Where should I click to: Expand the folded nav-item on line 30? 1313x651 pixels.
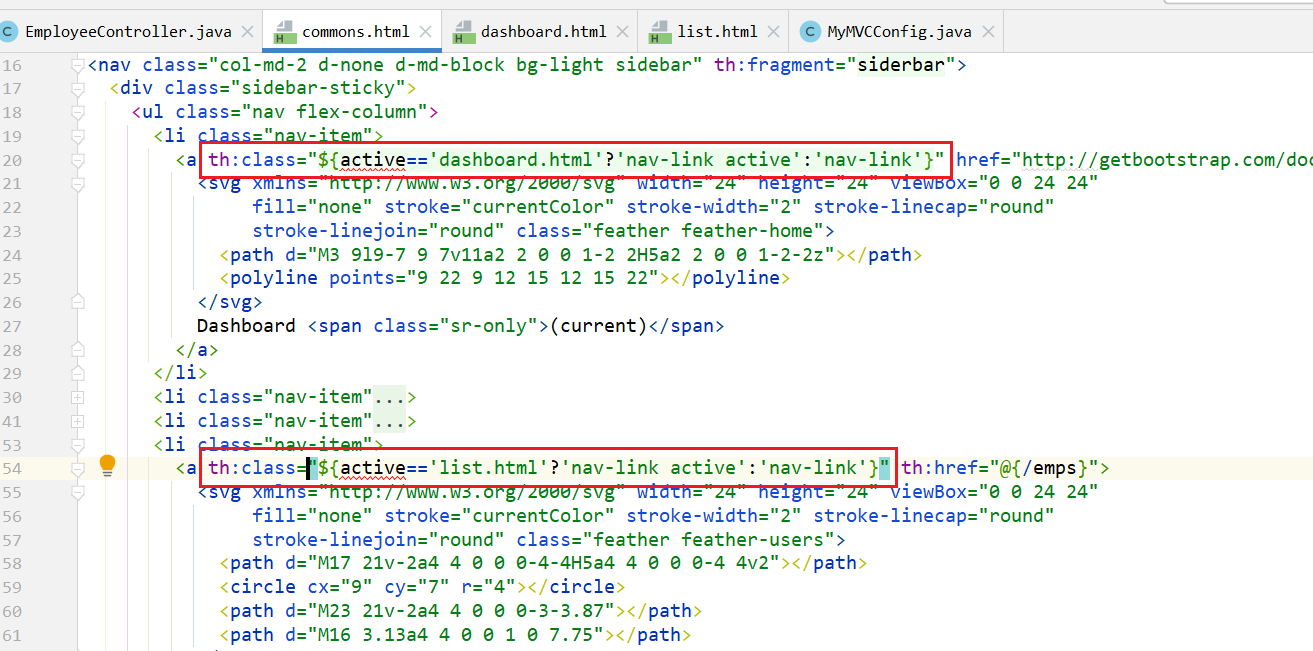click(x=78, y=397)
